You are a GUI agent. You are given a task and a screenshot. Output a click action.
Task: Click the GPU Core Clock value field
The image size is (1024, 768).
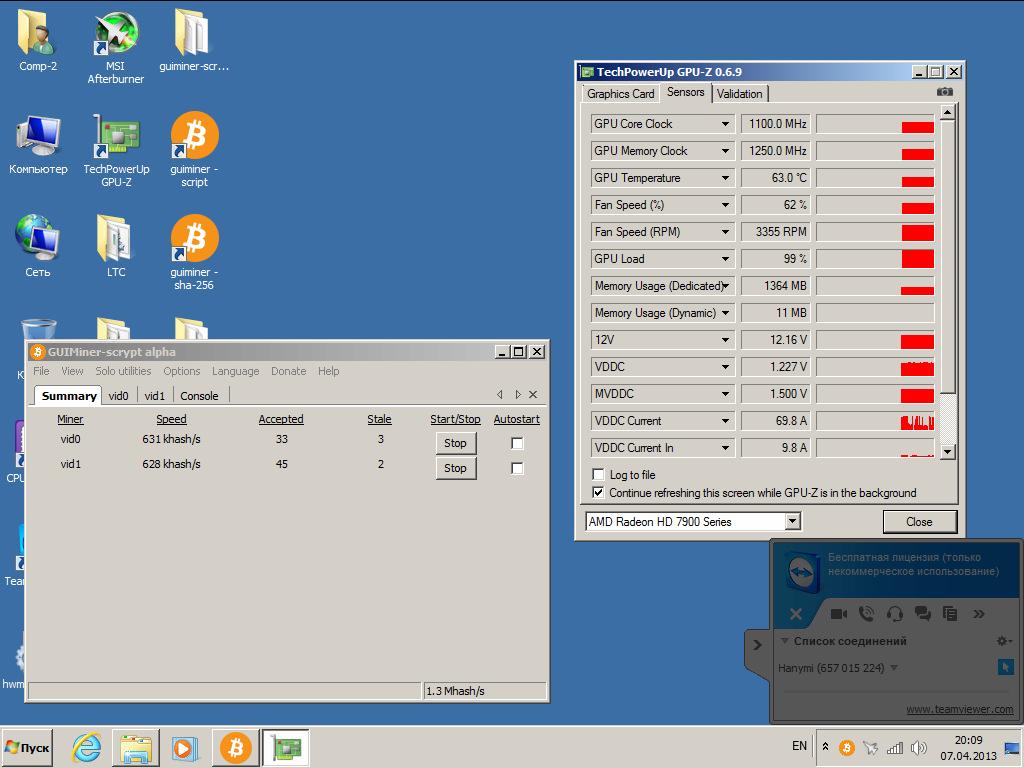coord(775,124)
